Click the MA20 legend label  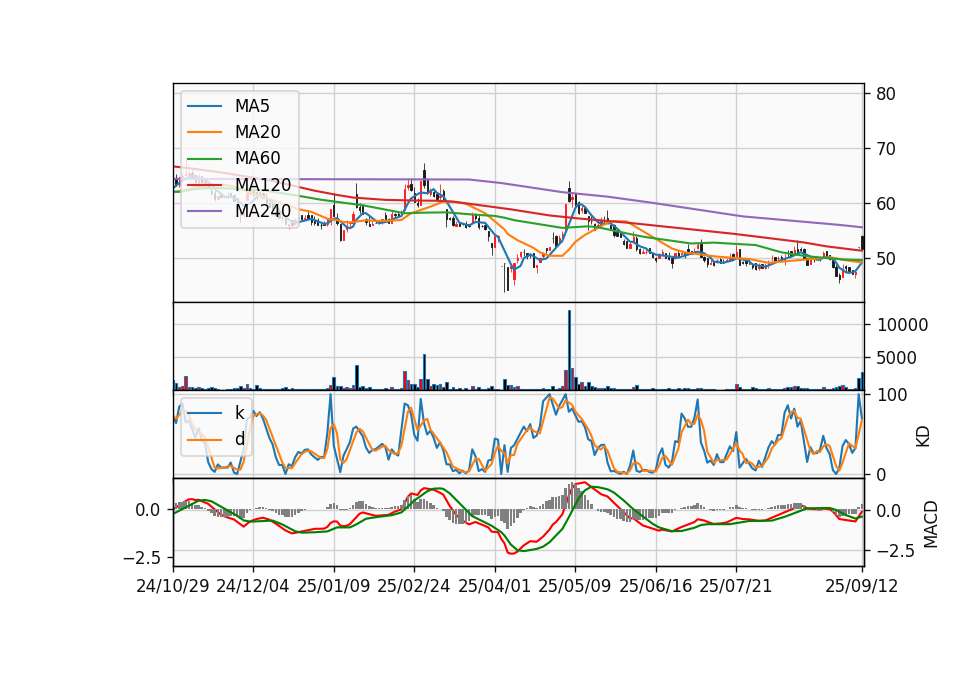point(257,132)
